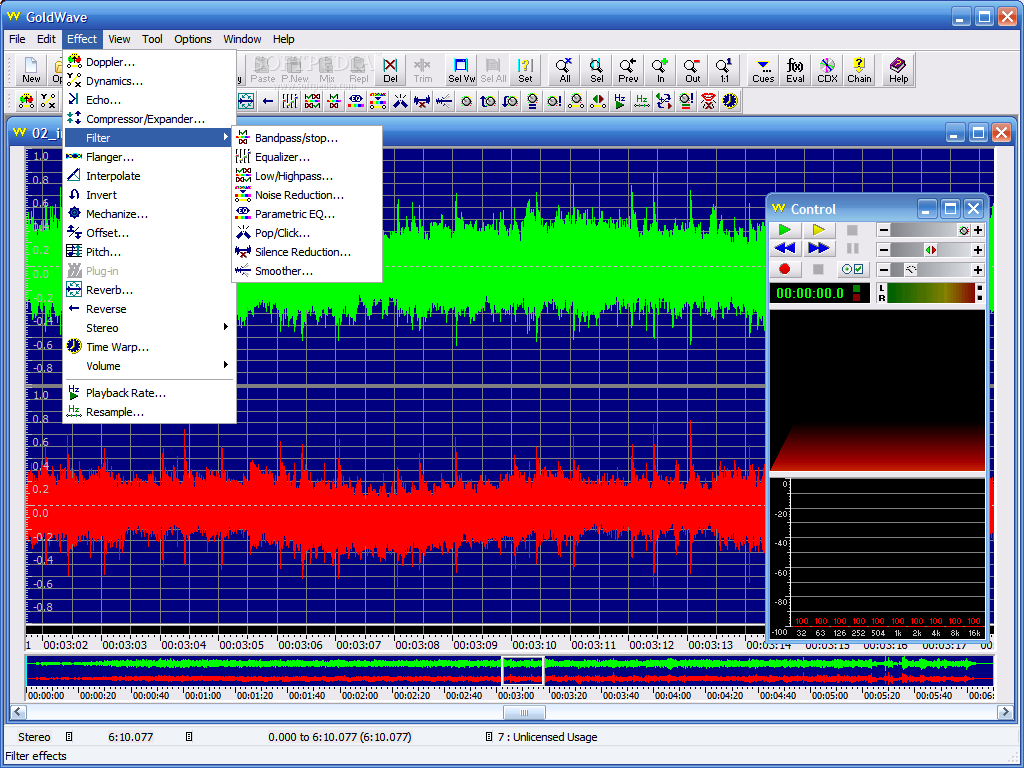Image resolution: width=1024 pixels, height=768 pixels.
Task: Choose Bandpass/stop from the Filter submenu
Action: click(307, 138)
